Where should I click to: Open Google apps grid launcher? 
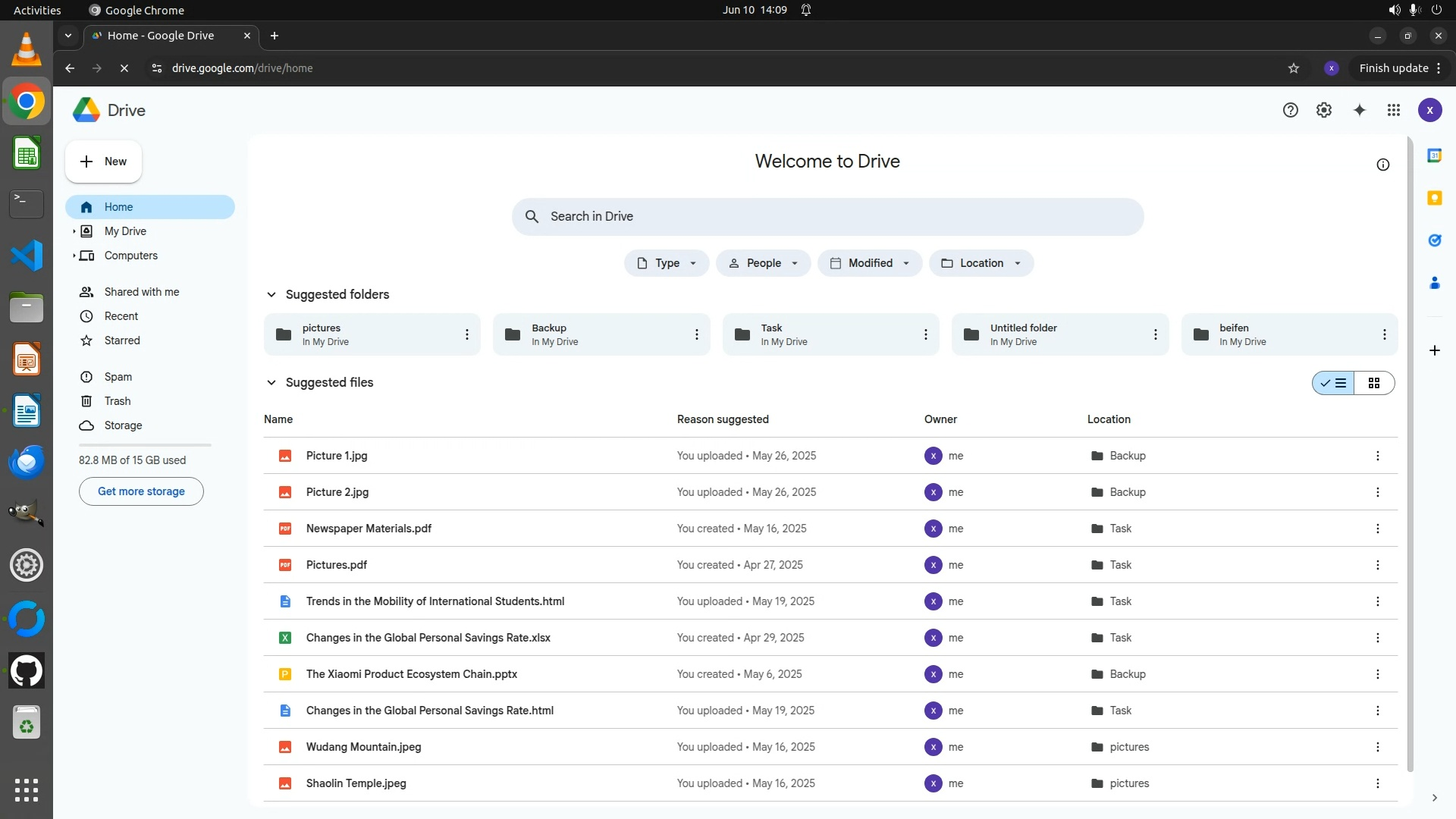(x=1393, y=111)
